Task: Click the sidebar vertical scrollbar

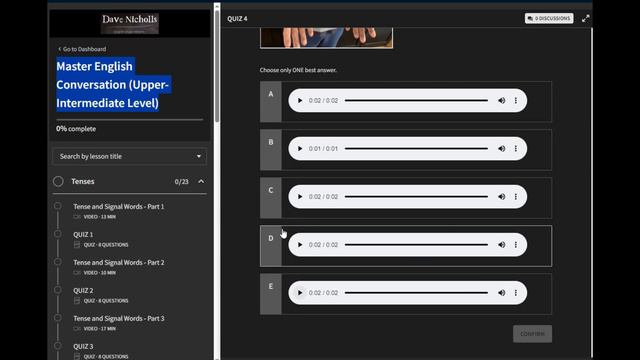Action: 217,65
